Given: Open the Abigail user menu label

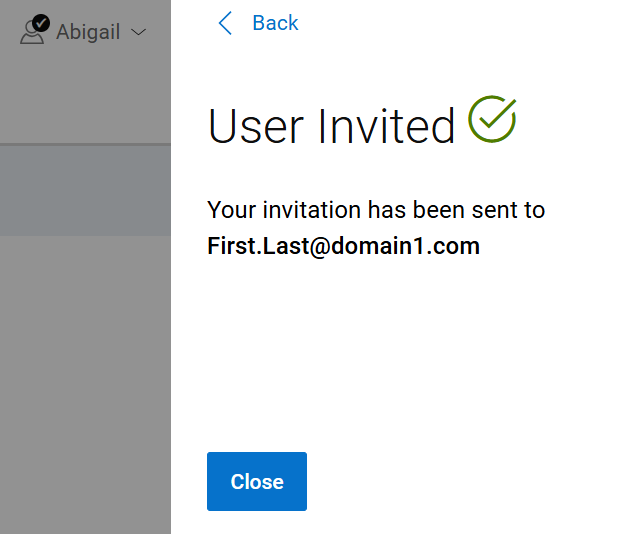Looking at the screenshot, I should [x=88, y=32].
